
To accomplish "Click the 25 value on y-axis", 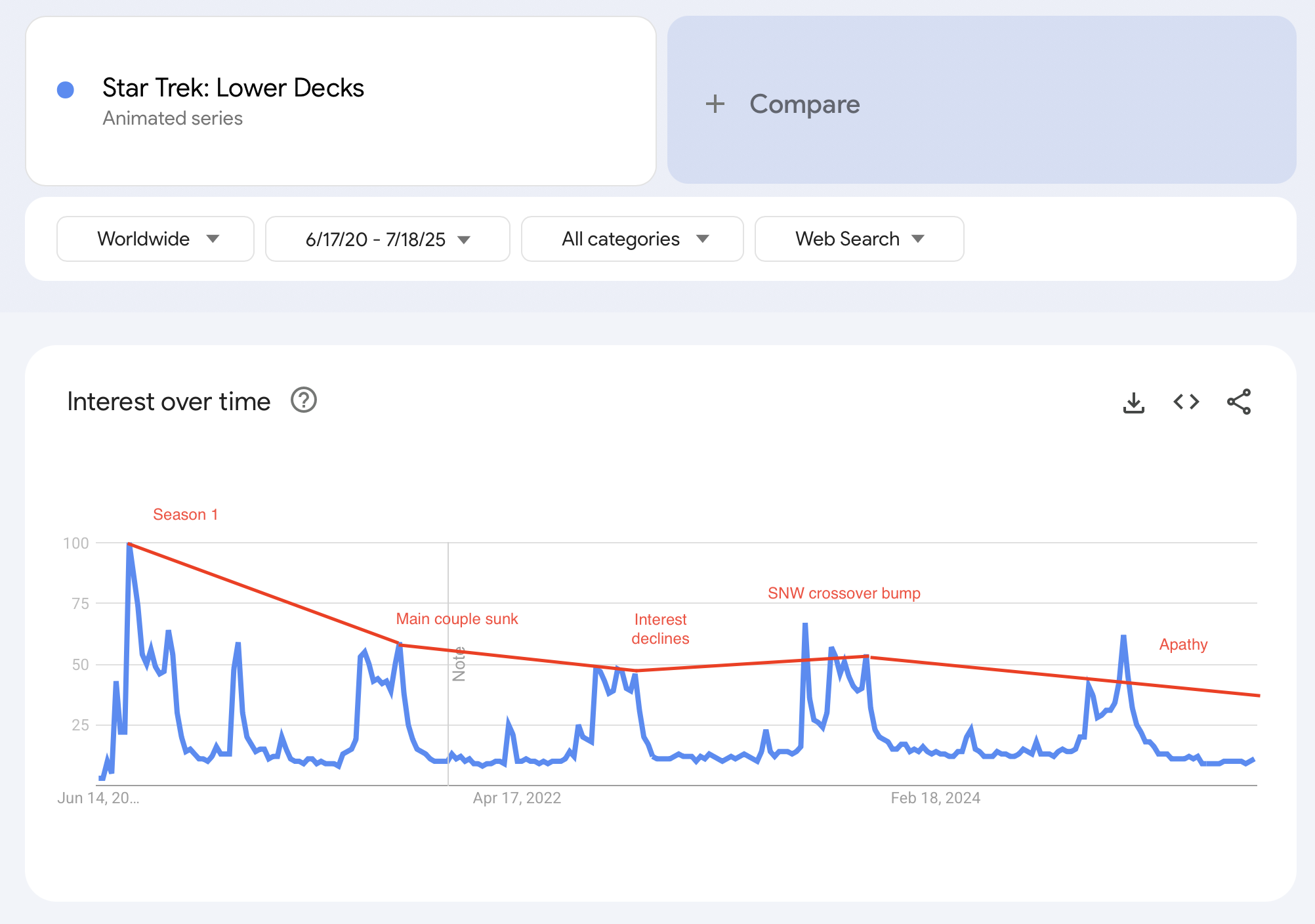I will [81, 725].
